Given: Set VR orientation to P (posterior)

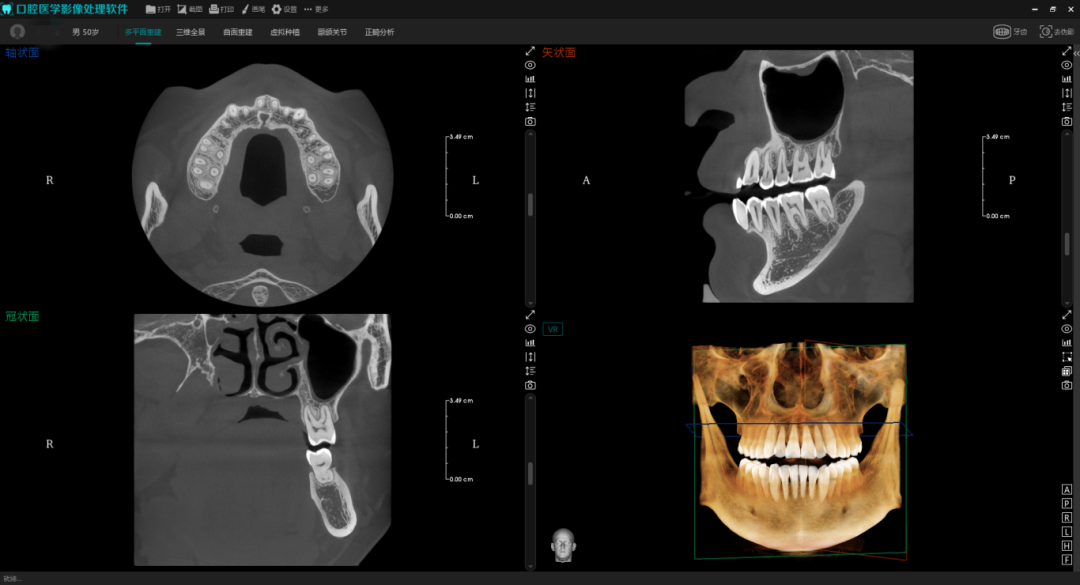Looking at the screenshot, I should (x=1066, y=504).
